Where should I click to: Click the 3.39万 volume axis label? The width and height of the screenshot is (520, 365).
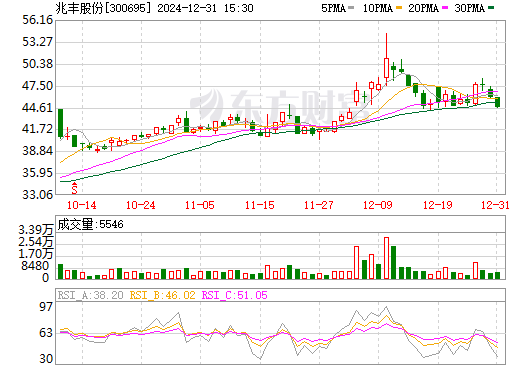[x=36, y=230]
